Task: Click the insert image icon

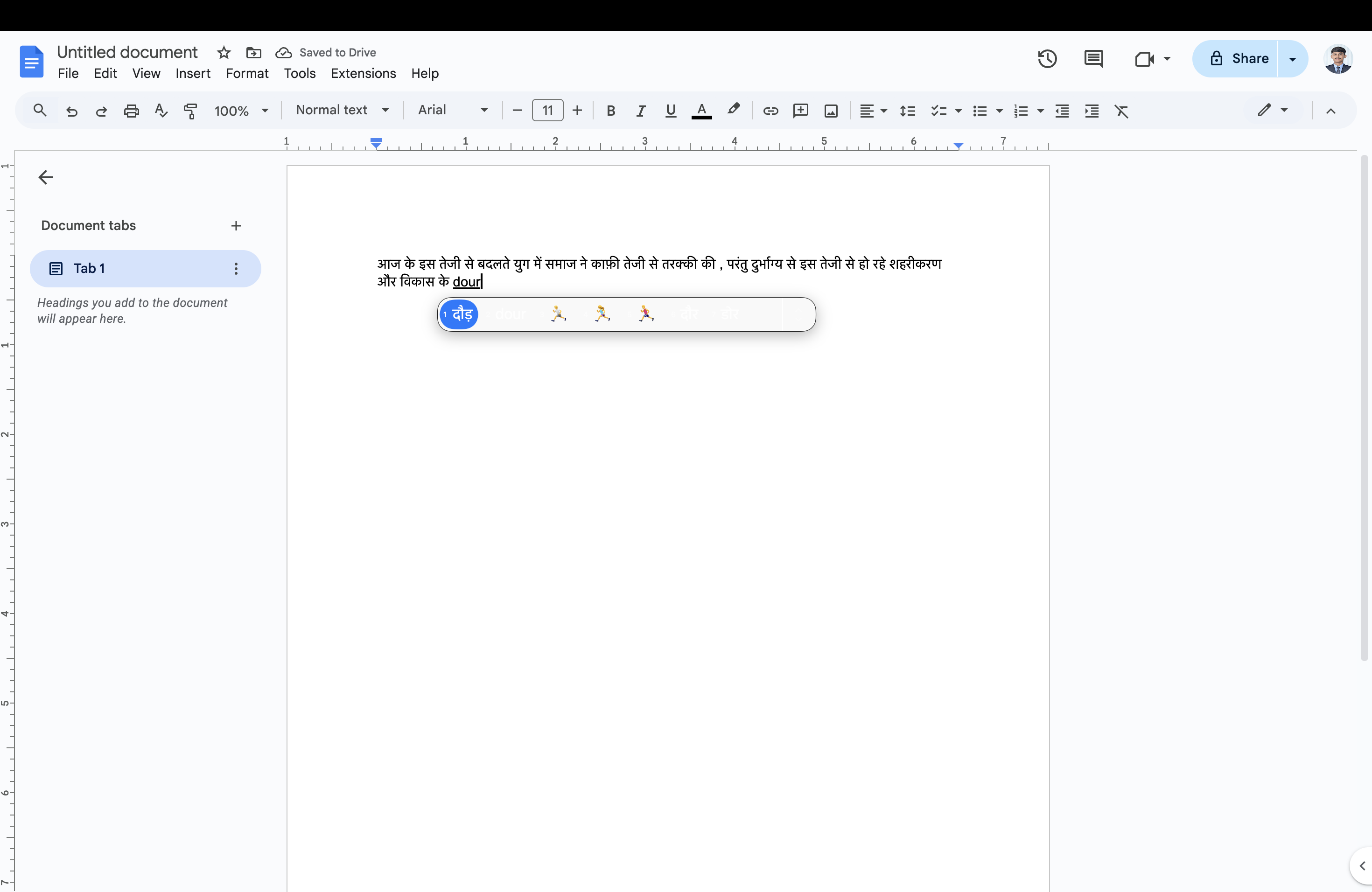Action: point(831,111)
